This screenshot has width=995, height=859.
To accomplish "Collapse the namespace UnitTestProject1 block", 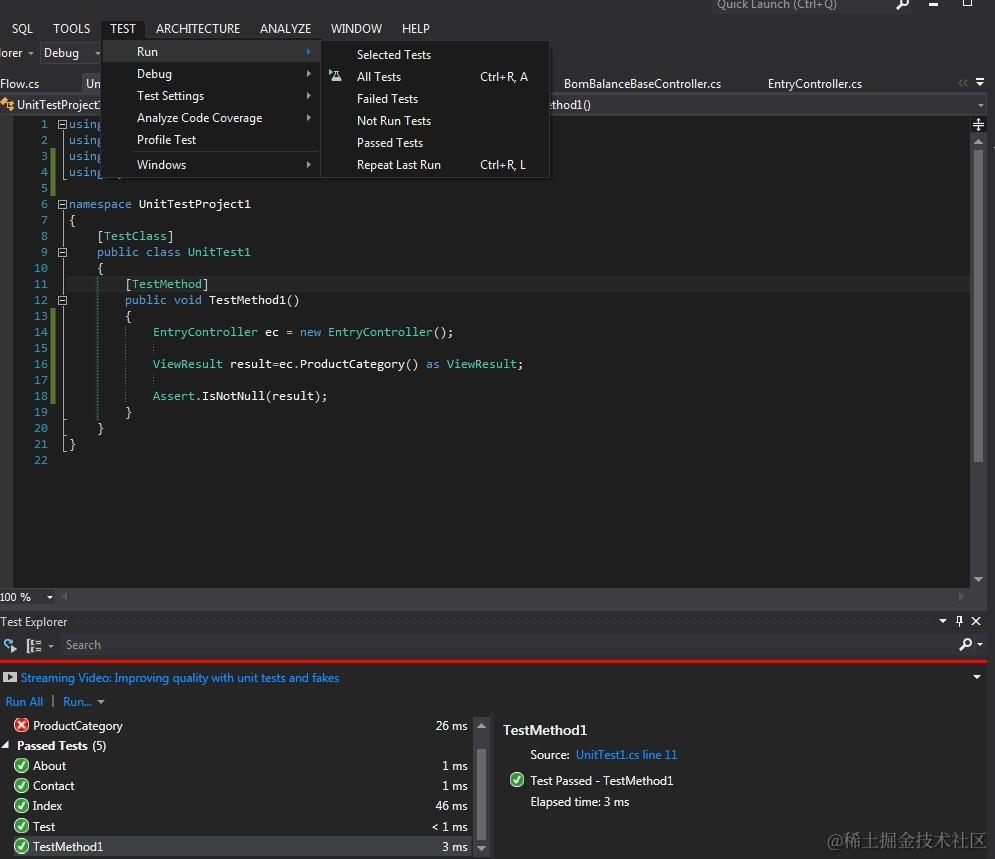I will point(62,204).
